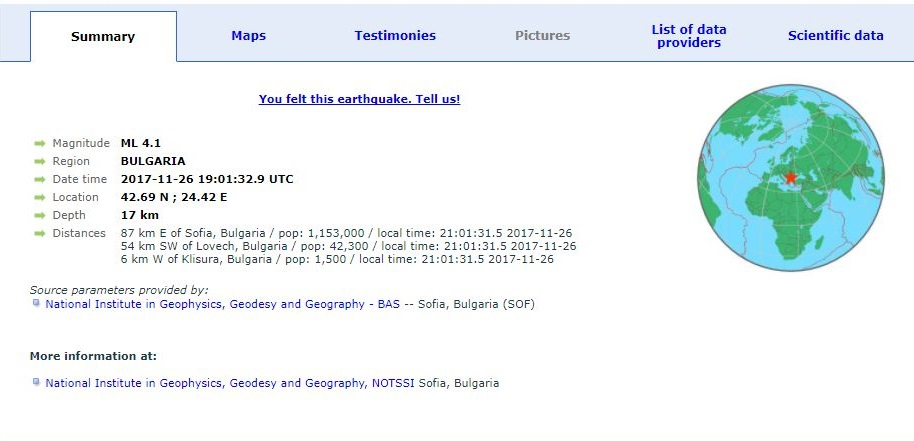Click green arrow beside Magnitude
The height and width of the screenshot is (441, 914).
tap(40, 143)
